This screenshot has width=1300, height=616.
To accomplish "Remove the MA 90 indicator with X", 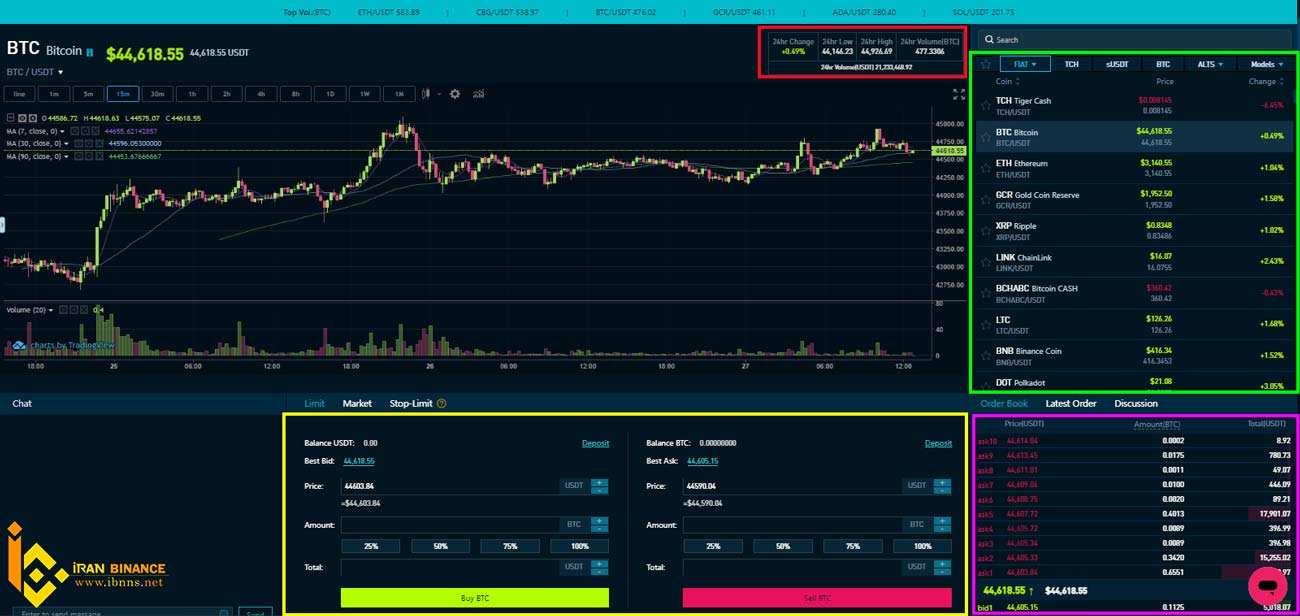I will pyautogui.click(x=98, y=156).
